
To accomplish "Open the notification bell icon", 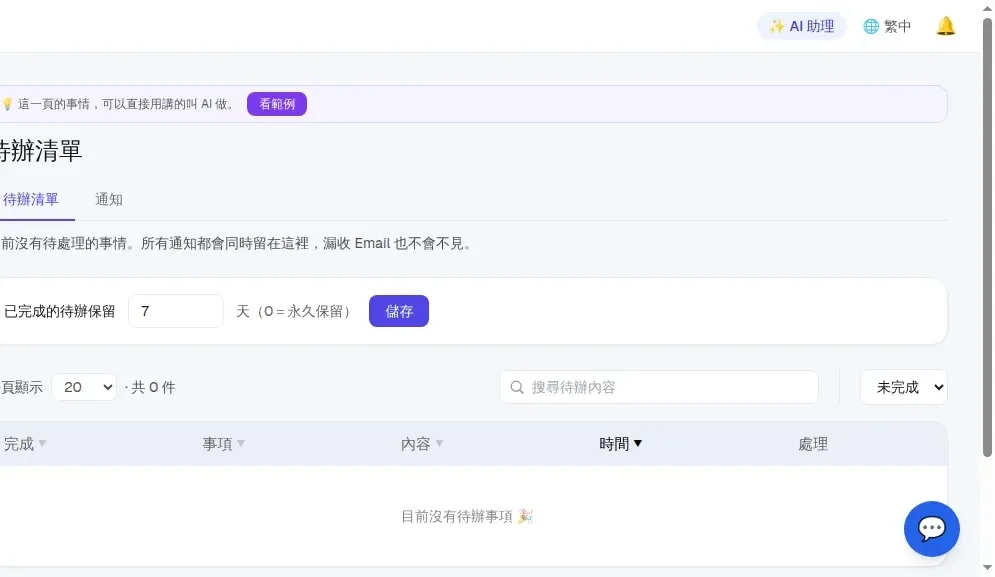I will click(946, 26).
